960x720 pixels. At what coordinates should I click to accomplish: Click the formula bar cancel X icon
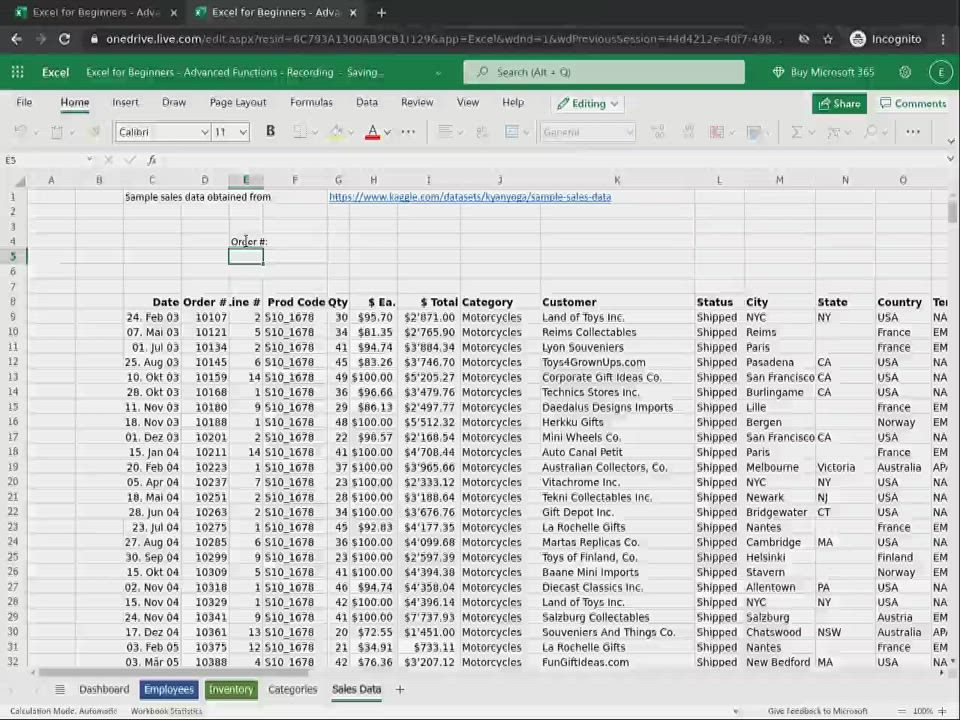click(x=108, y=160)
